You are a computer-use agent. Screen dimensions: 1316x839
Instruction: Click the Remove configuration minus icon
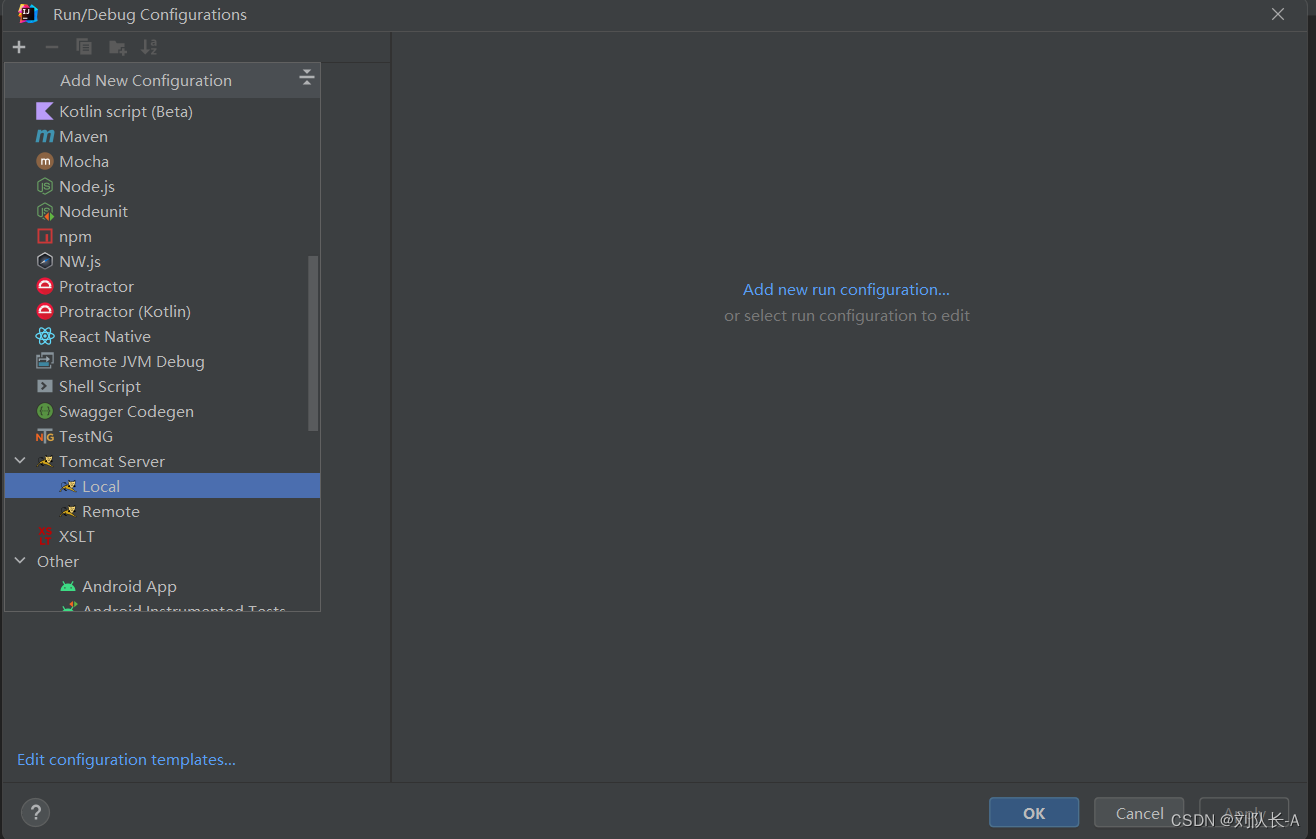(x=52, y=47)
